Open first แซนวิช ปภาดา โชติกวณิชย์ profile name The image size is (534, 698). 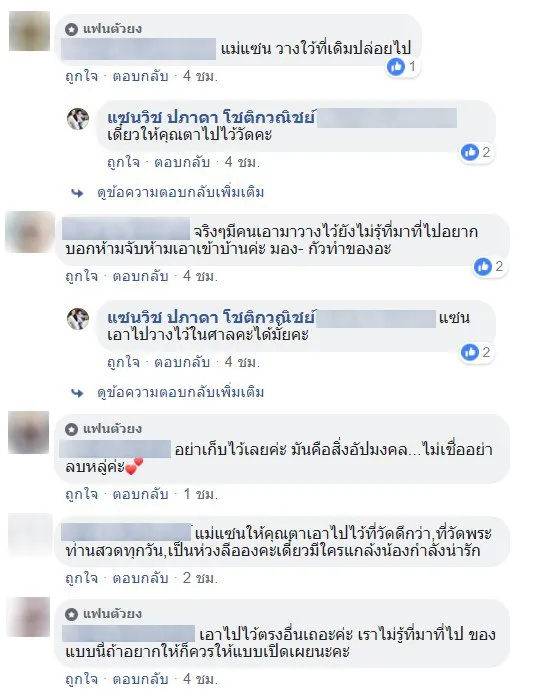[x=211, y=118]
